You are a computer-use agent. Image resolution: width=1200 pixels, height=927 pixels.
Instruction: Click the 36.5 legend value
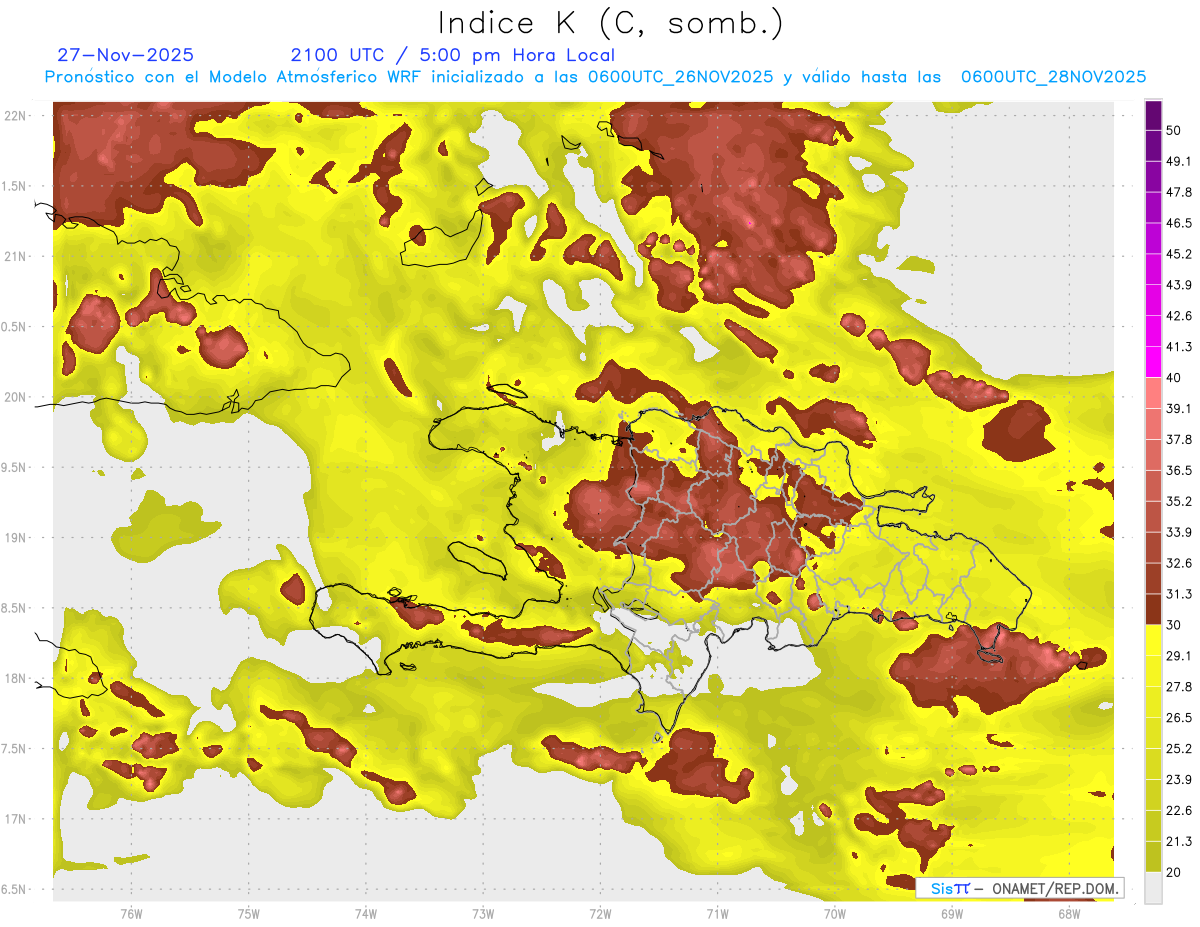[1179, 470]
